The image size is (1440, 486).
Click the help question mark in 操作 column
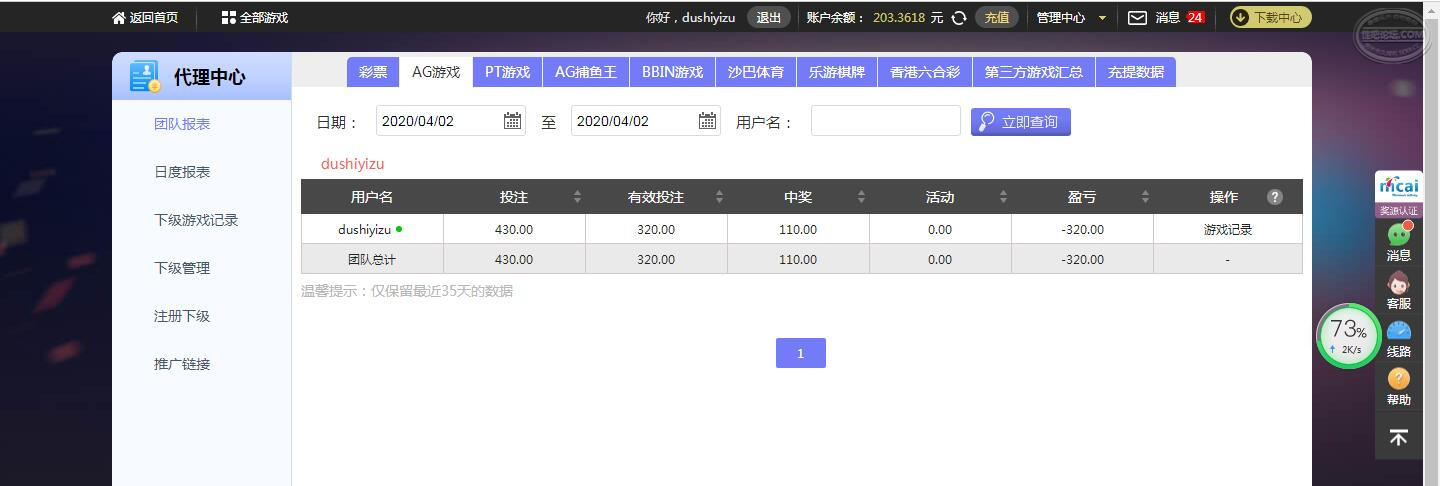[x=1275, y=197]
